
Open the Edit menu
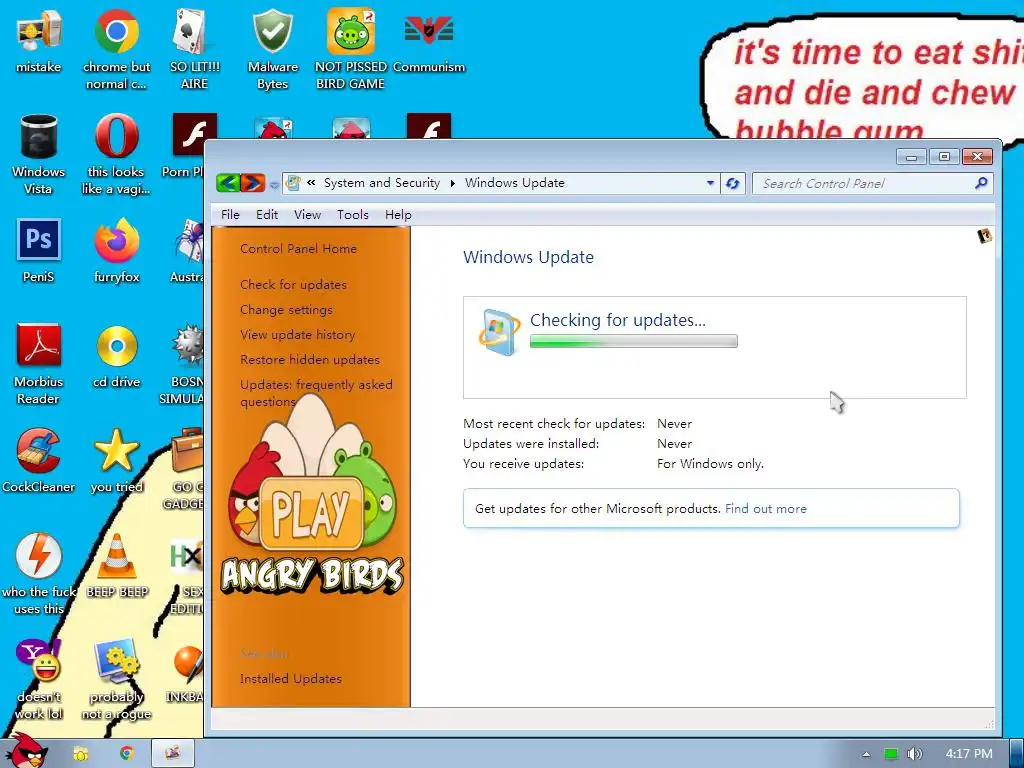(x=266, y=215)
